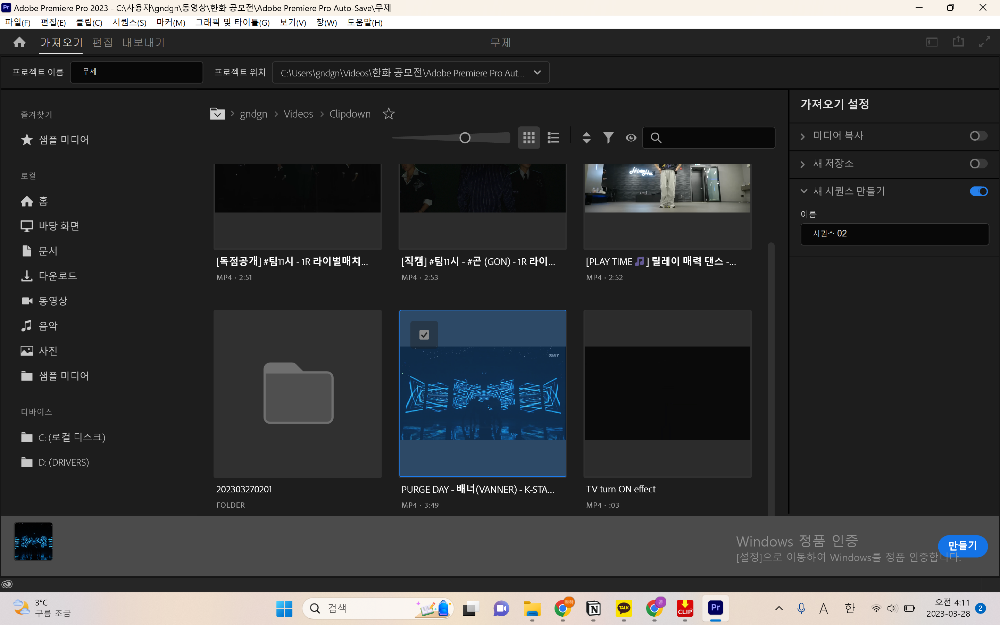The height and width of the screenshot is (625, 1000).
Task: Open Notion from taskbar
Action: (x=593, y=608)
